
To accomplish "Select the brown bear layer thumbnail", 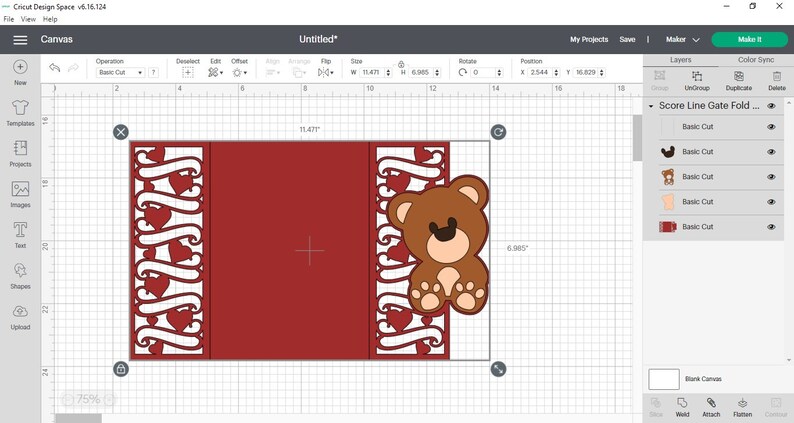I will (668, 177).
